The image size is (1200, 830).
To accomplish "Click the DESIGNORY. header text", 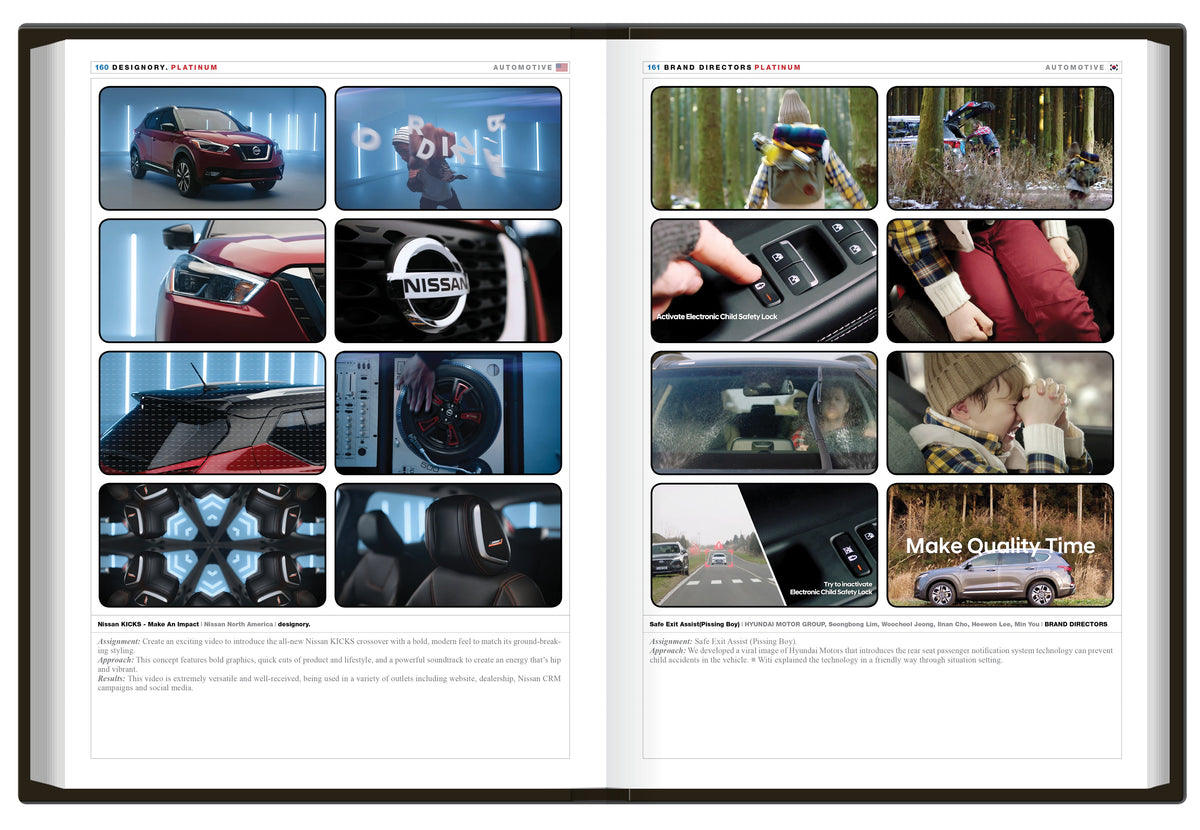I will tap(139, 68).
